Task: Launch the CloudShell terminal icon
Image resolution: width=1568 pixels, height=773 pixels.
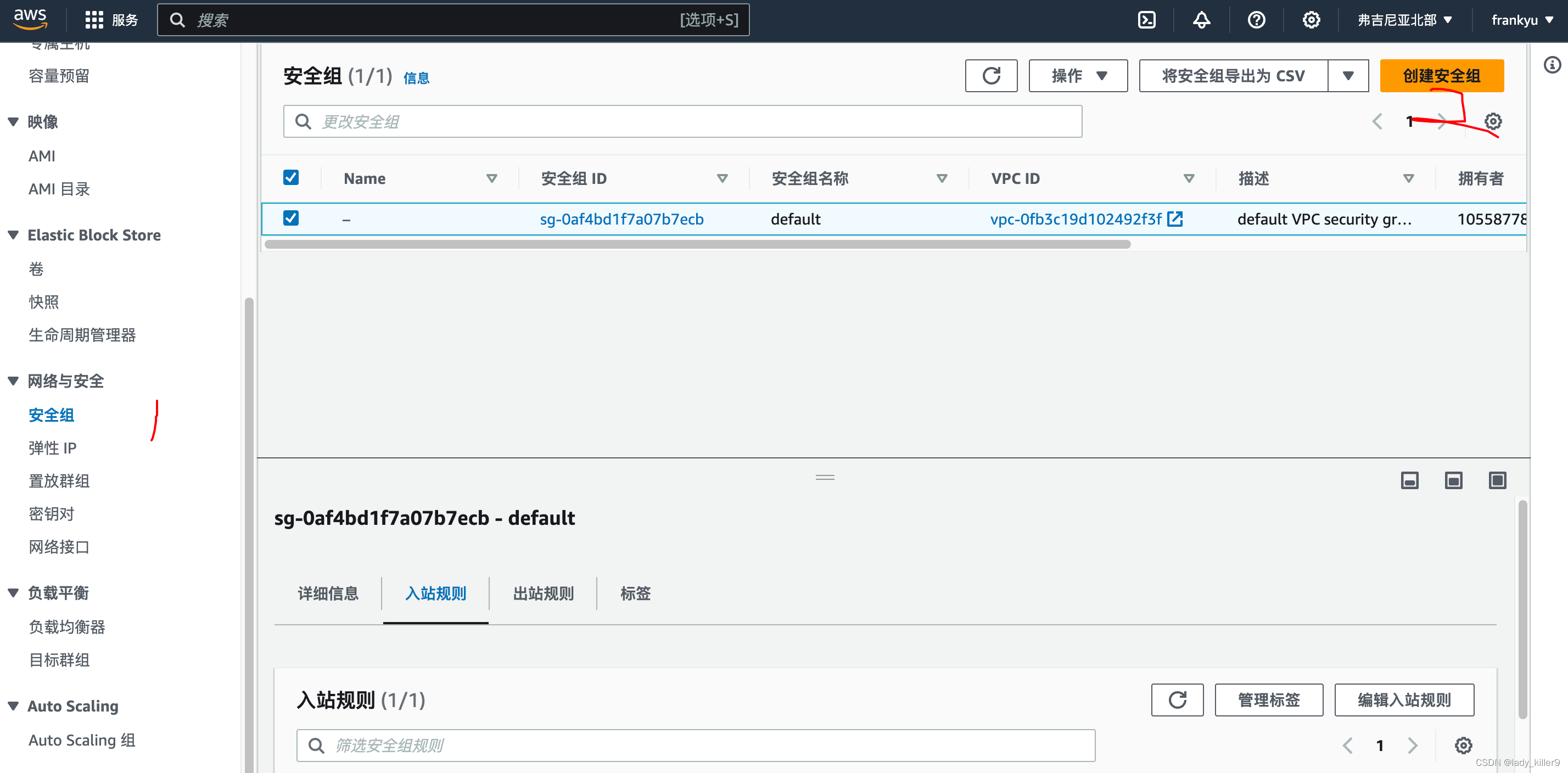Action: 1147,20
